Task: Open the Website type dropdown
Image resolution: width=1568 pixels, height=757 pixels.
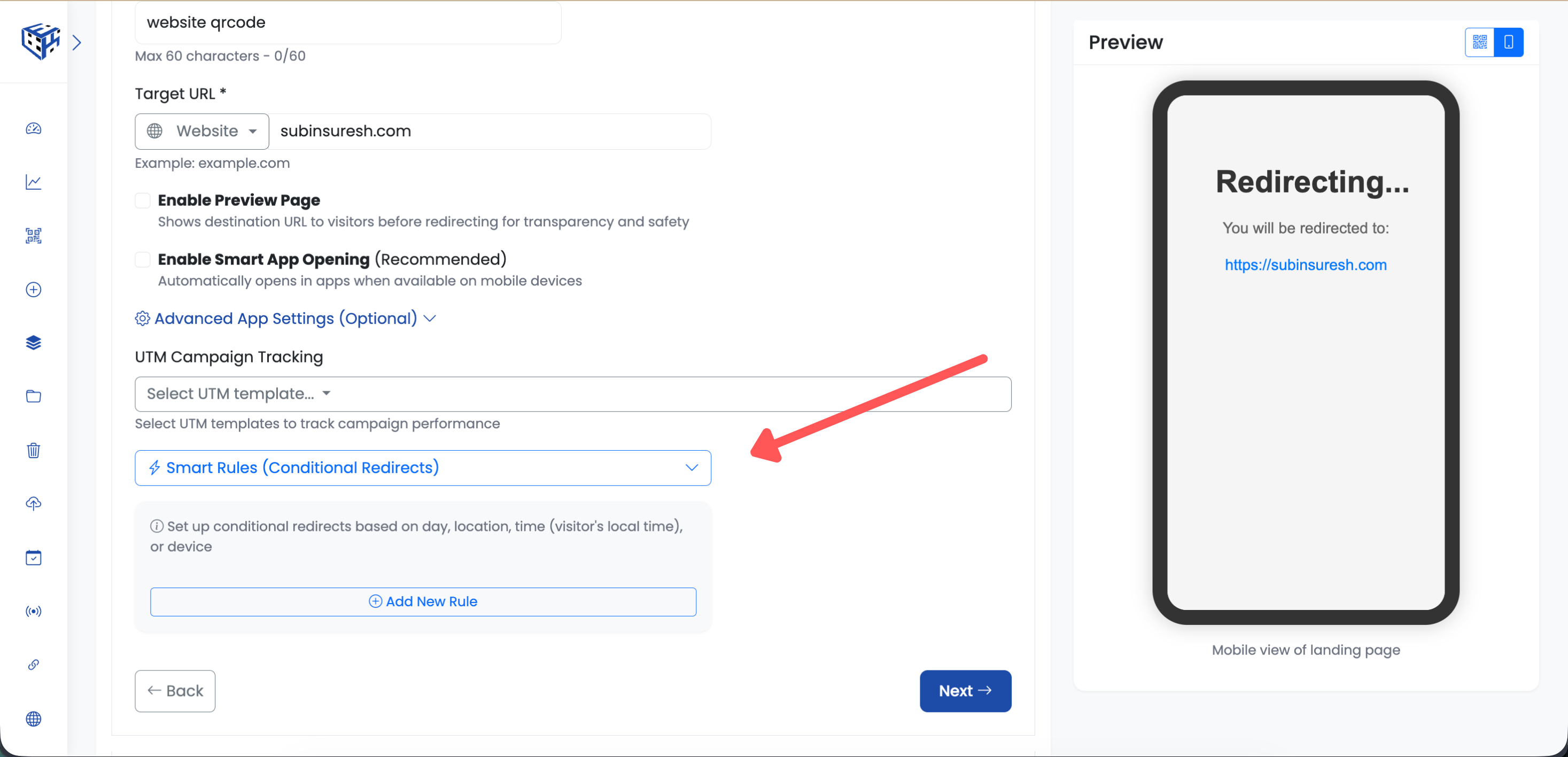Action: tap(201, 131)
